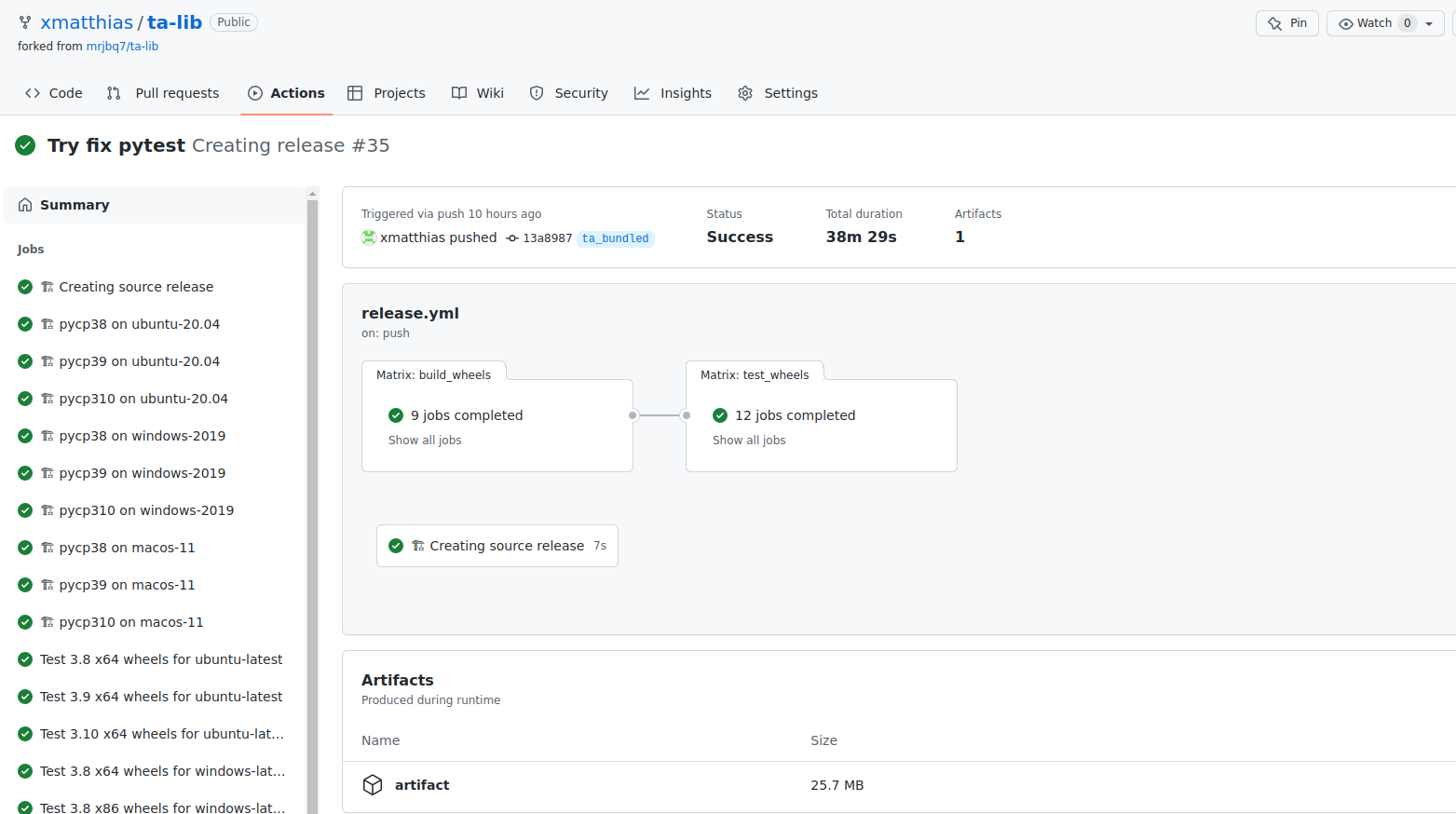1456x814 pixels.
Task: Click the Actions play icon
Action: coord(255,93)
